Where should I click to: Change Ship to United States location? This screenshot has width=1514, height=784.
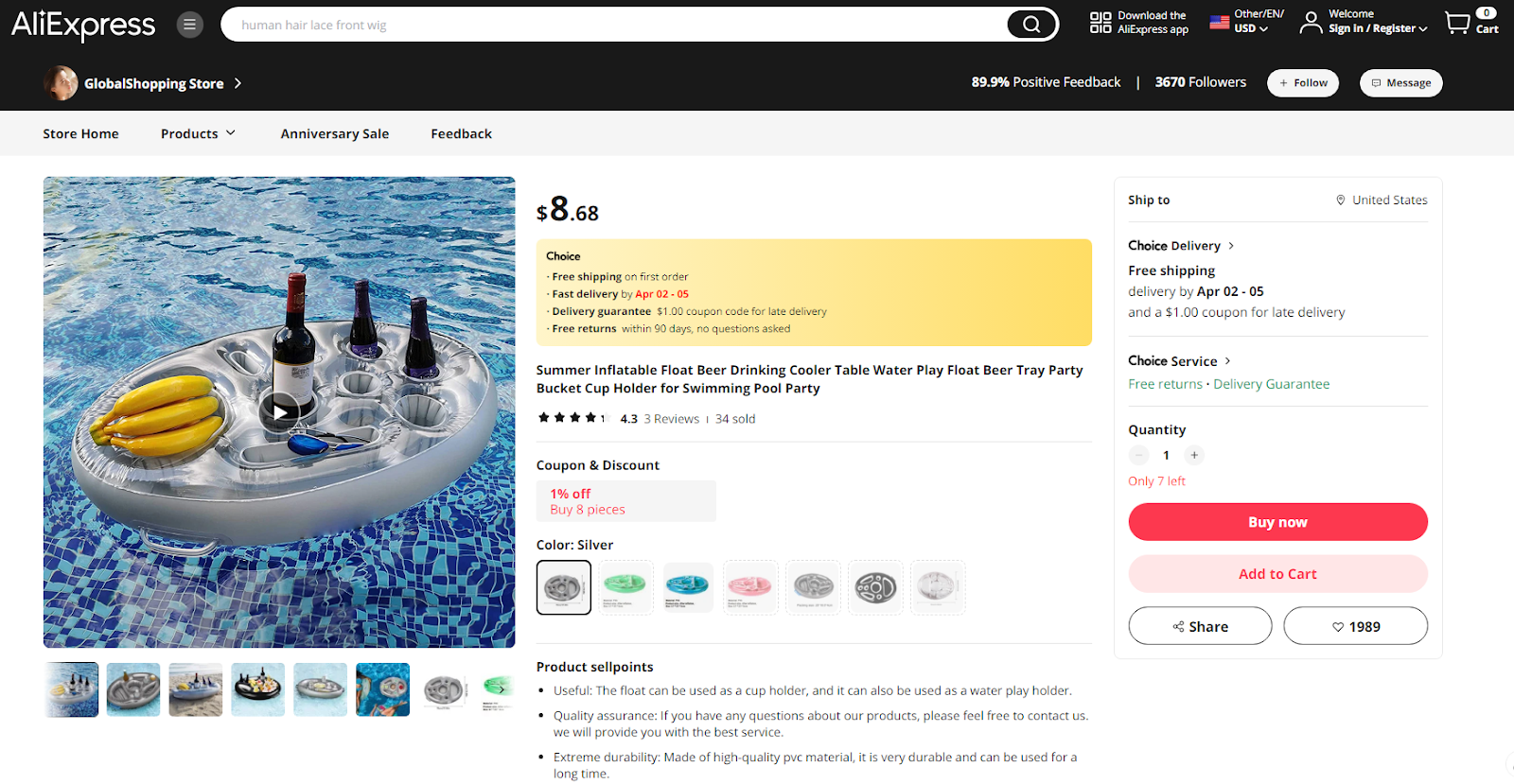click(x=1382, y=200)
